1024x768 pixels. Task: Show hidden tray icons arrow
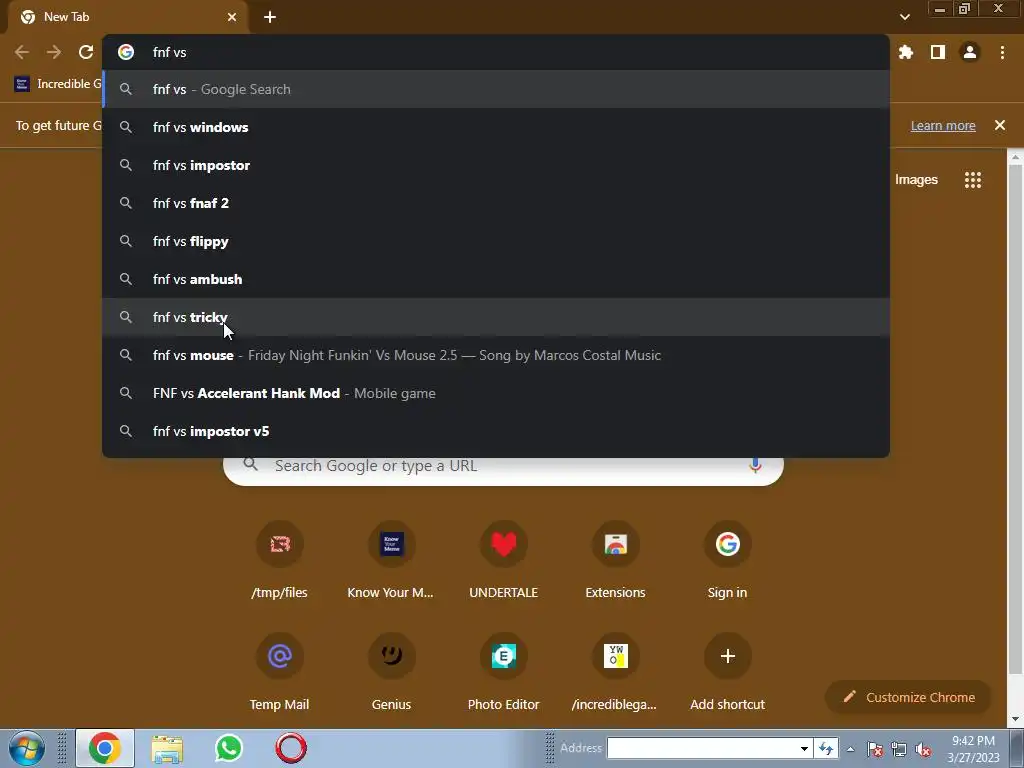(x=850, y=749)
